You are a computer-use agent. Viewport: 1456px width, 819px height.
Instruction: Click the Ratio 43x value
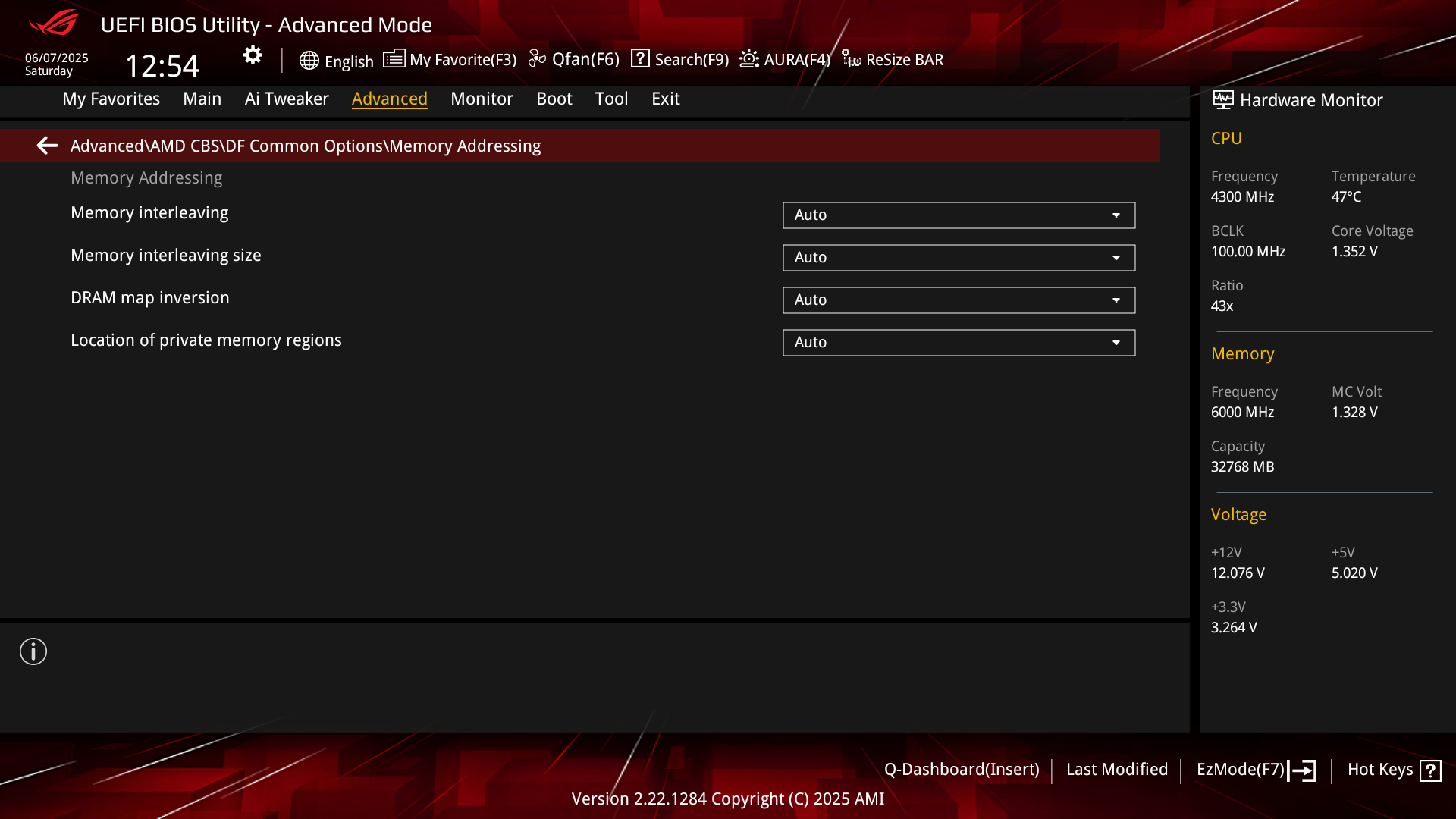(1222, 306)
